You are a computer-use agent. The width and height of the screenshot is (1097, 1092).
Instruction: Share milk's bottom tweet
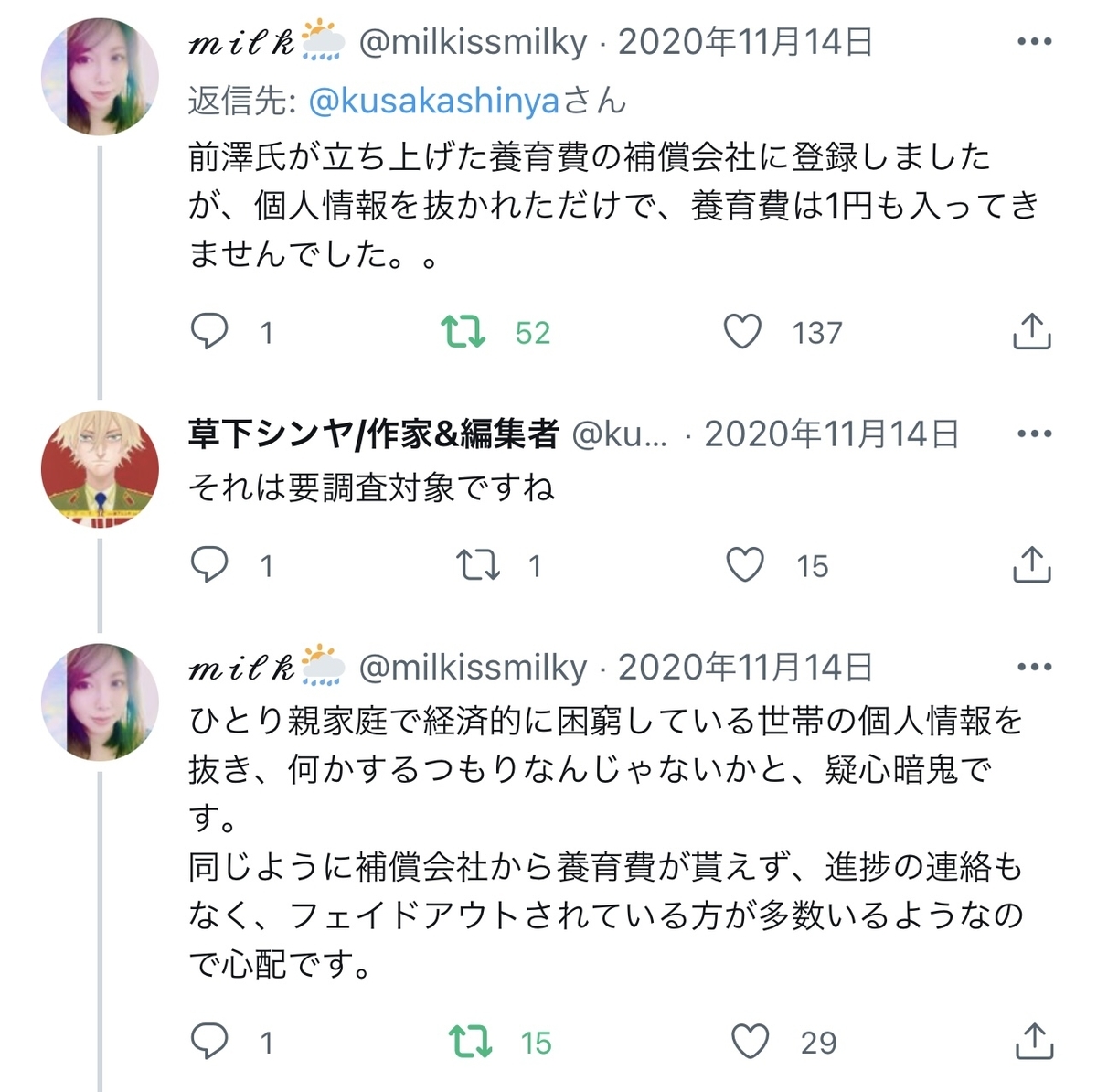pyautogui.click(x=1034, y=1041)
